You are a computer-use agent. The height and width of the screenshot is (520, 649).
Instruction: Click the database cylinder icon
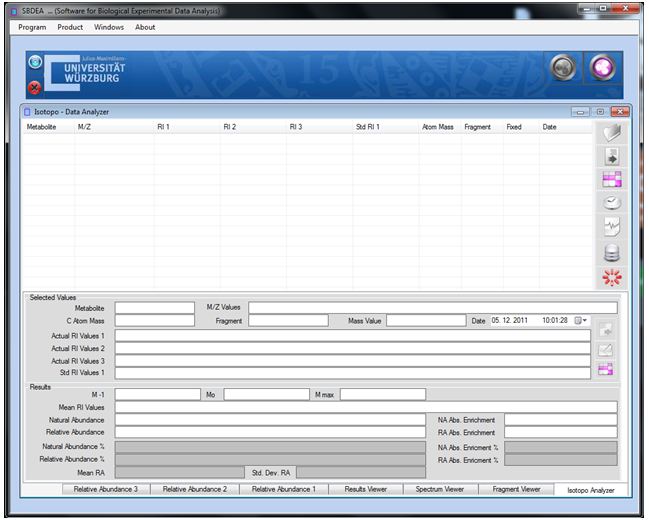[611, 253]
